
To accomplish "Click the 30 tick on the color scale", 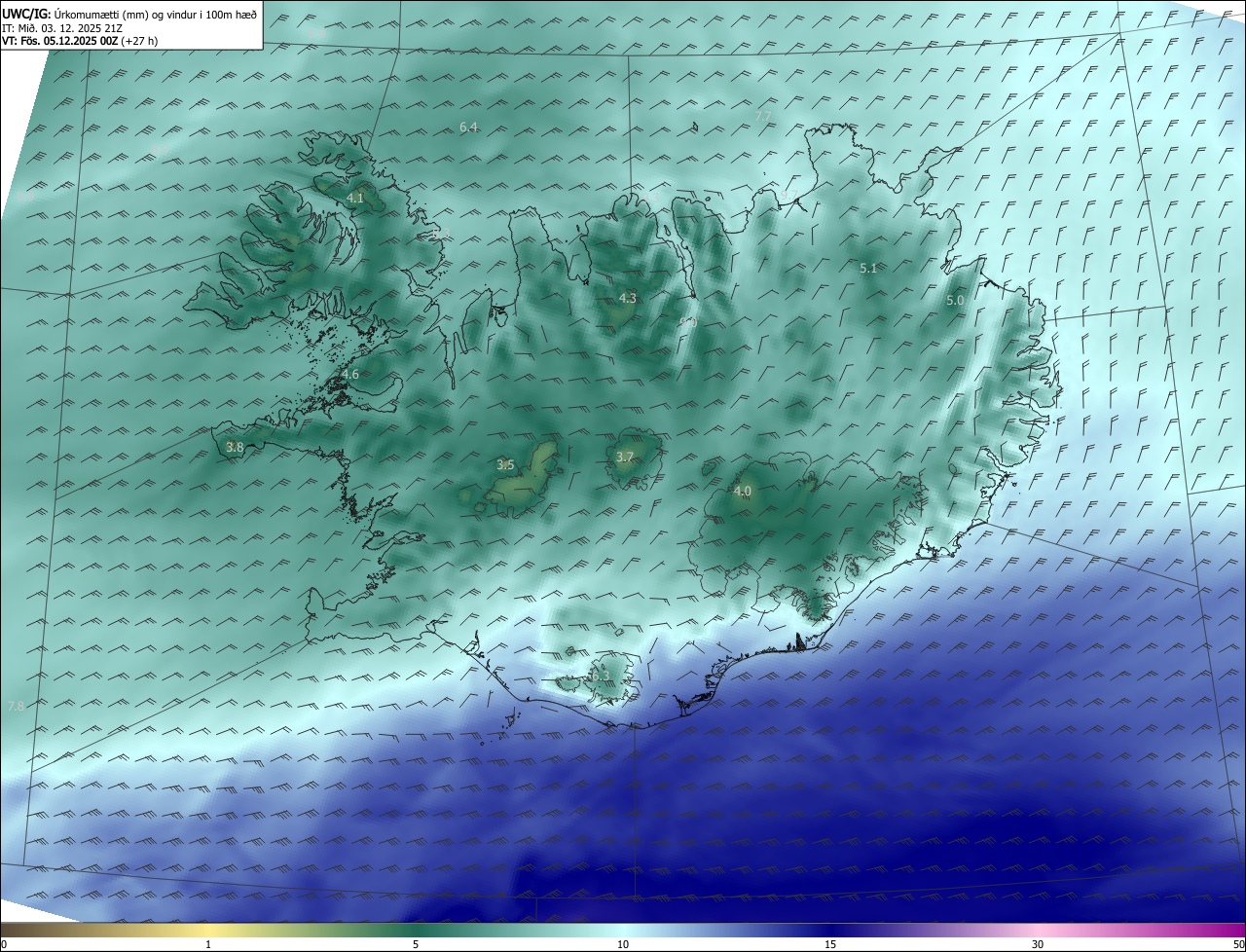I will [1038, 944].
